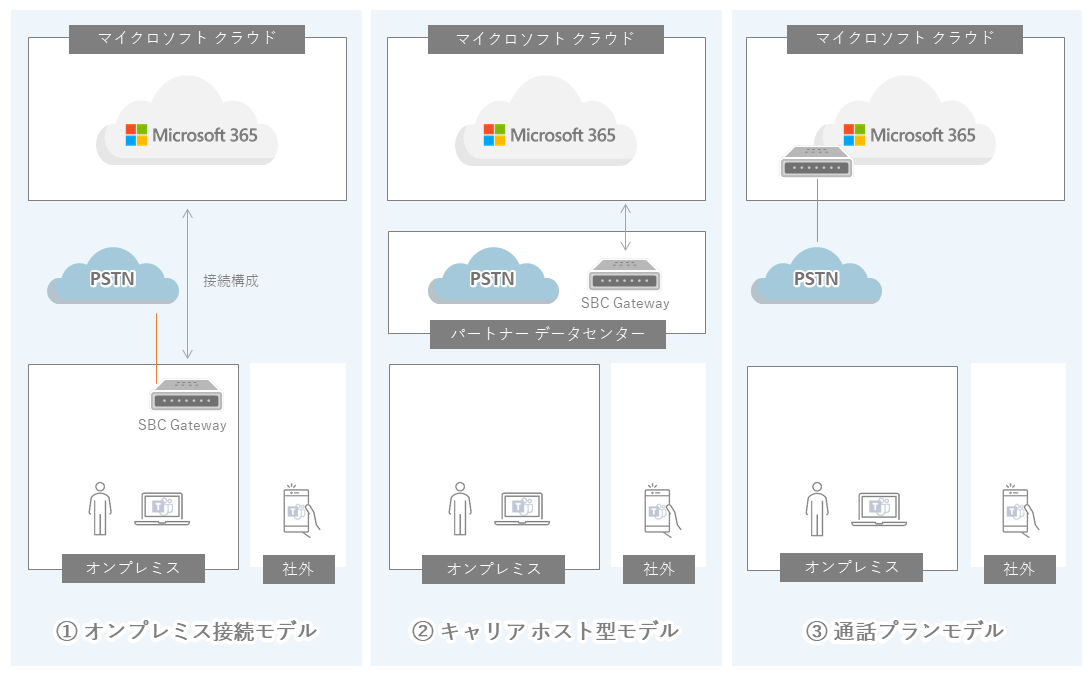Viewport: 1090px width, 673px height.
Task: Click the Teams mobile phone in model ① 社外
Action: (x=301, y=511)
